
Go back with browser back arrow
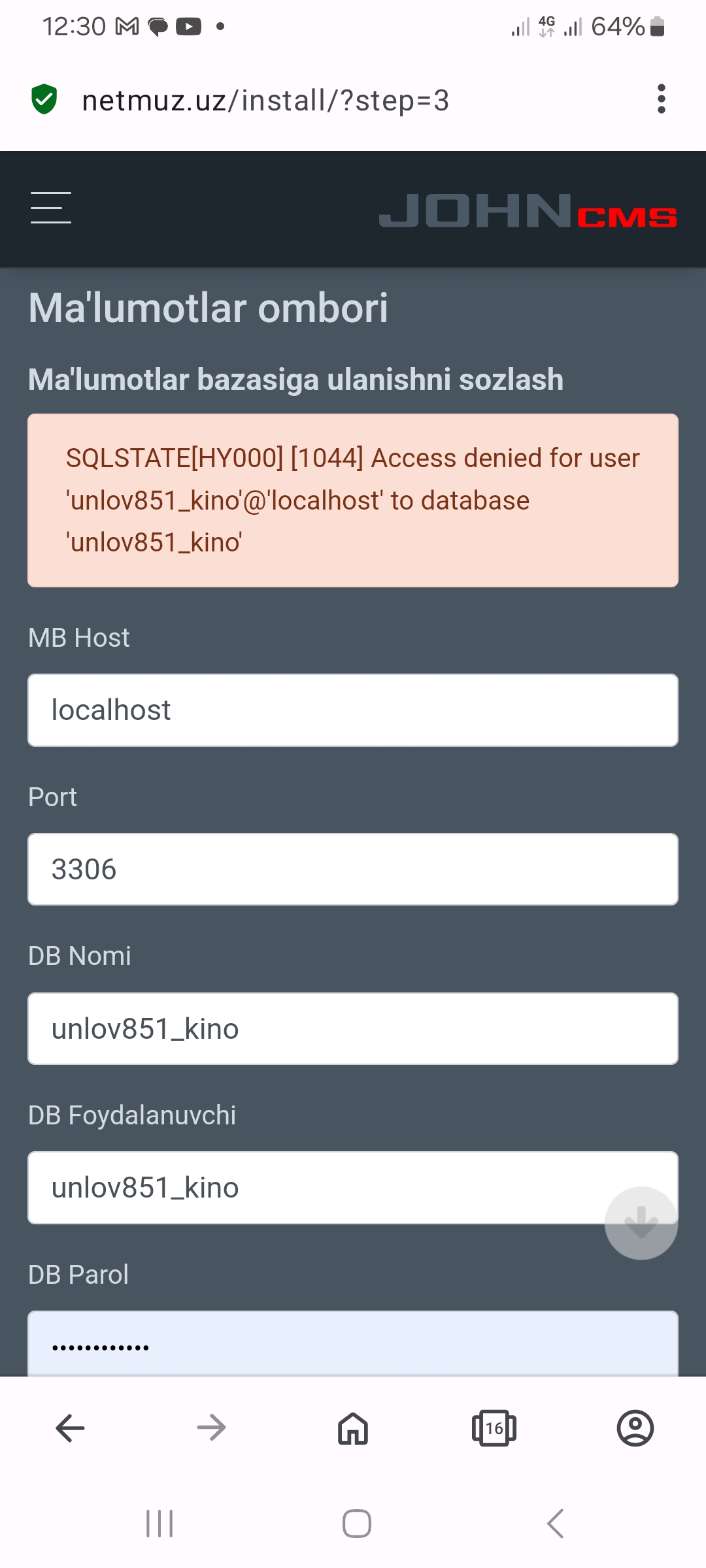(x=71, y=1428)
